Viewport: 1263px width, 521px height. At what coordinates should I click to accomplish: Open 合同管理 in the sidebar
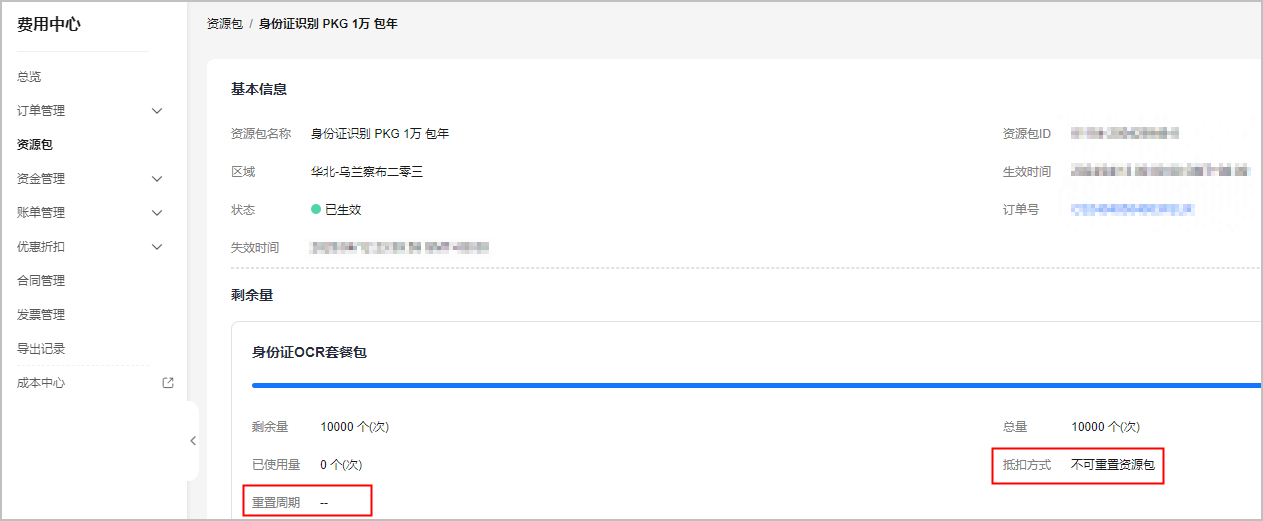(41, 281)
